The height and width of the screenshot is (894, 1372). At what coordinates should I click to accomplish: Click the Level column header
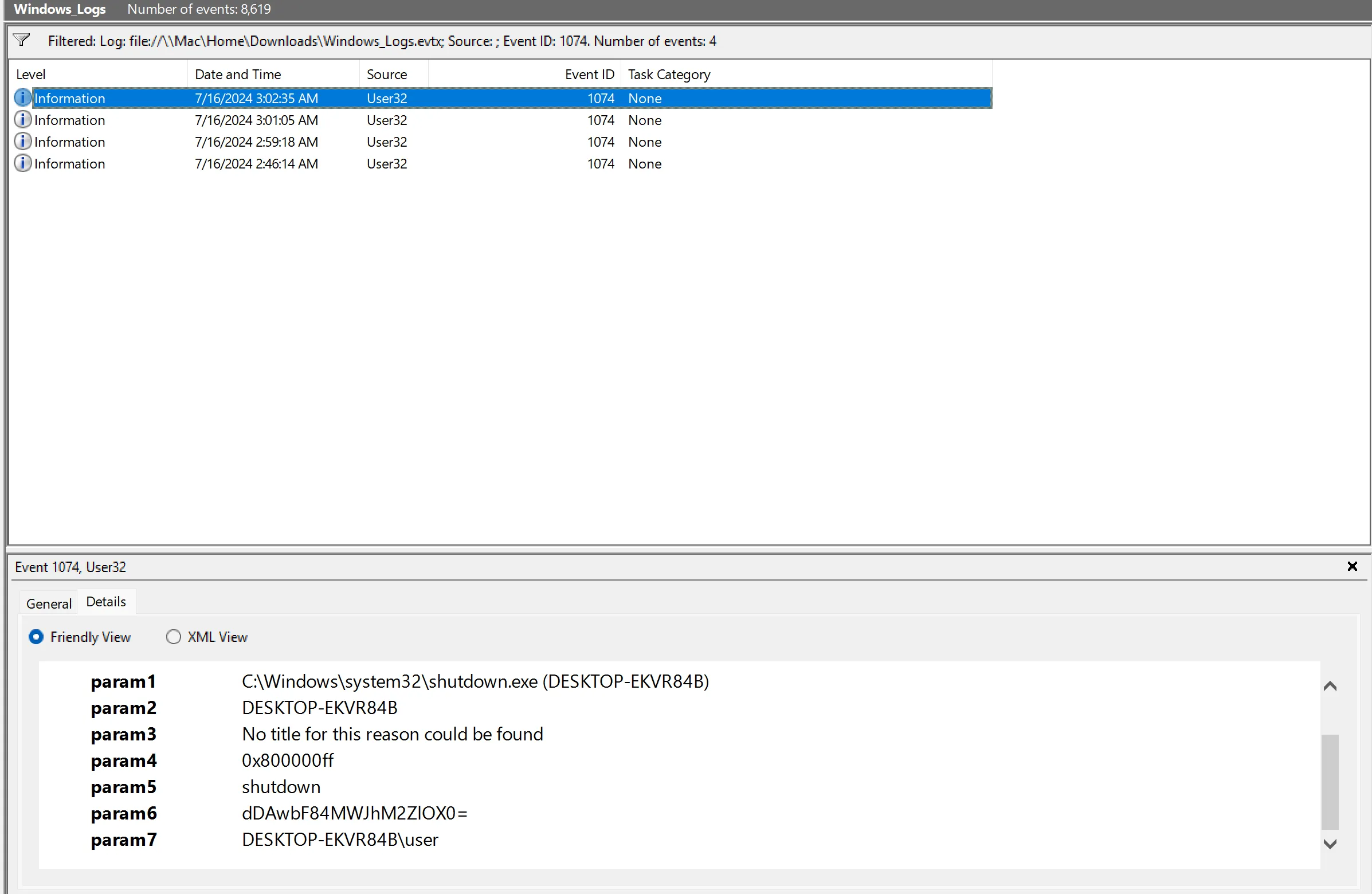30,74
